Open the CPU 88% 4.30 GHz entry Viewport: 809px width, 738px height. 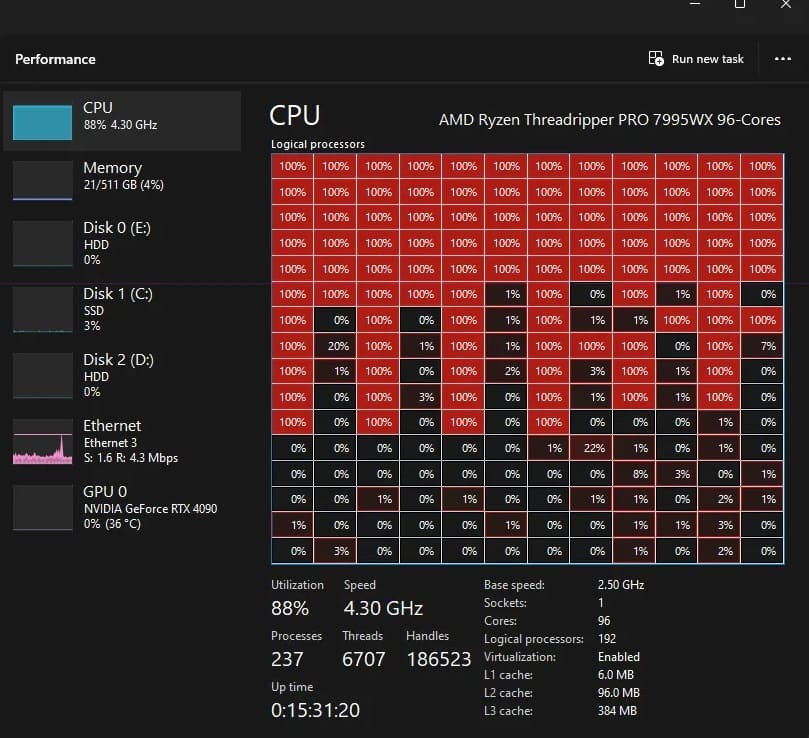[122, 121]
